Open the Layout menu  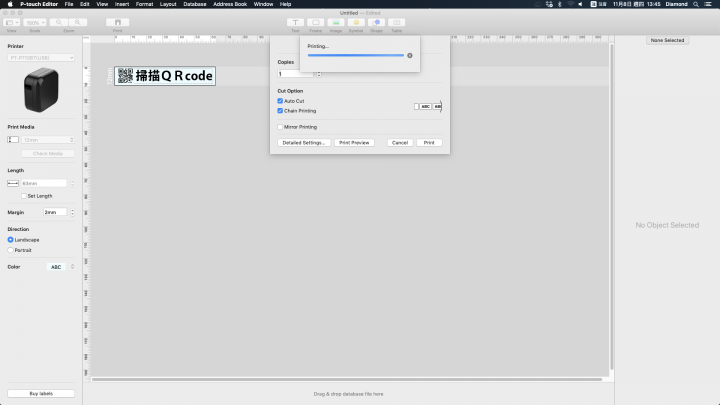coord(168,4)
